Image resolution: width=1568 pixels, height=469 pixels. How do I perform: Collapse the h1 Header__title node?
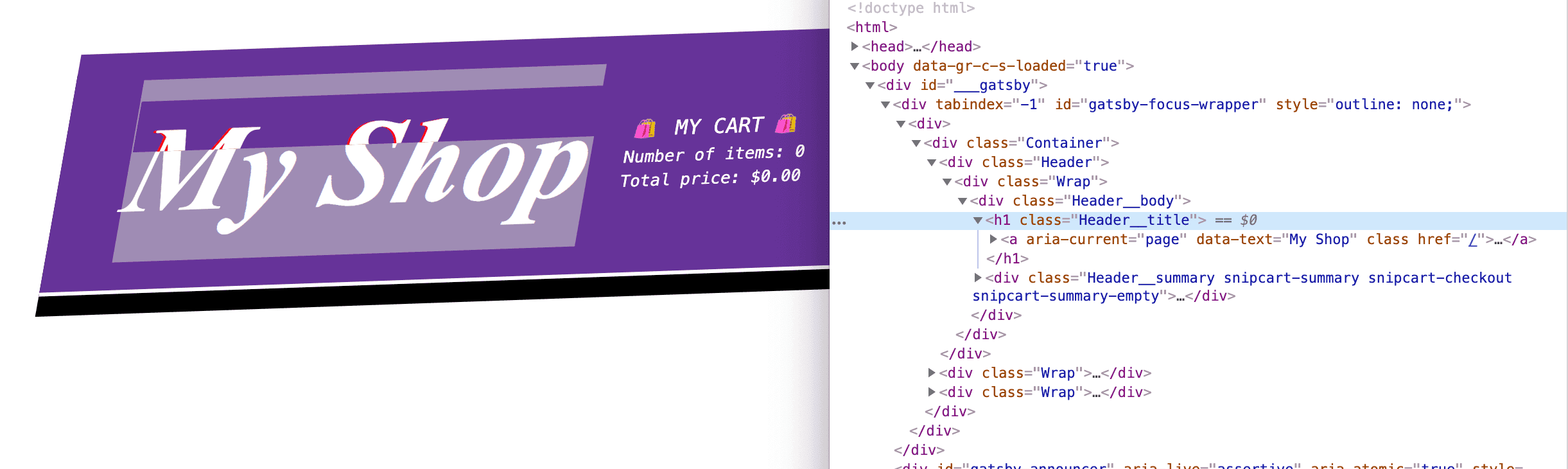pyautogui.click(x=978, y=220)
